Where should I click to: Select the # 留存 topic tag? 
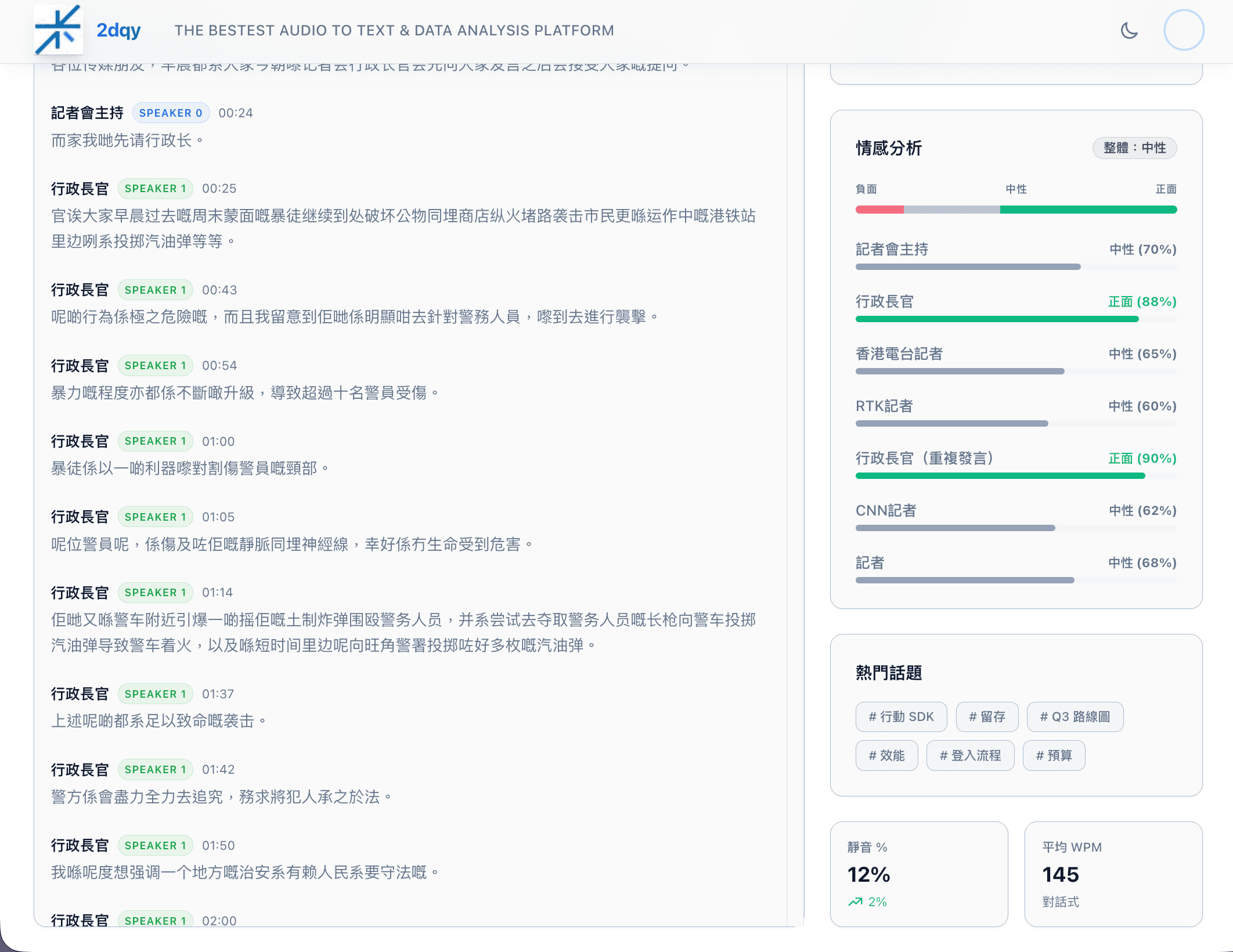pyautogui.click(x=987, y=717)
